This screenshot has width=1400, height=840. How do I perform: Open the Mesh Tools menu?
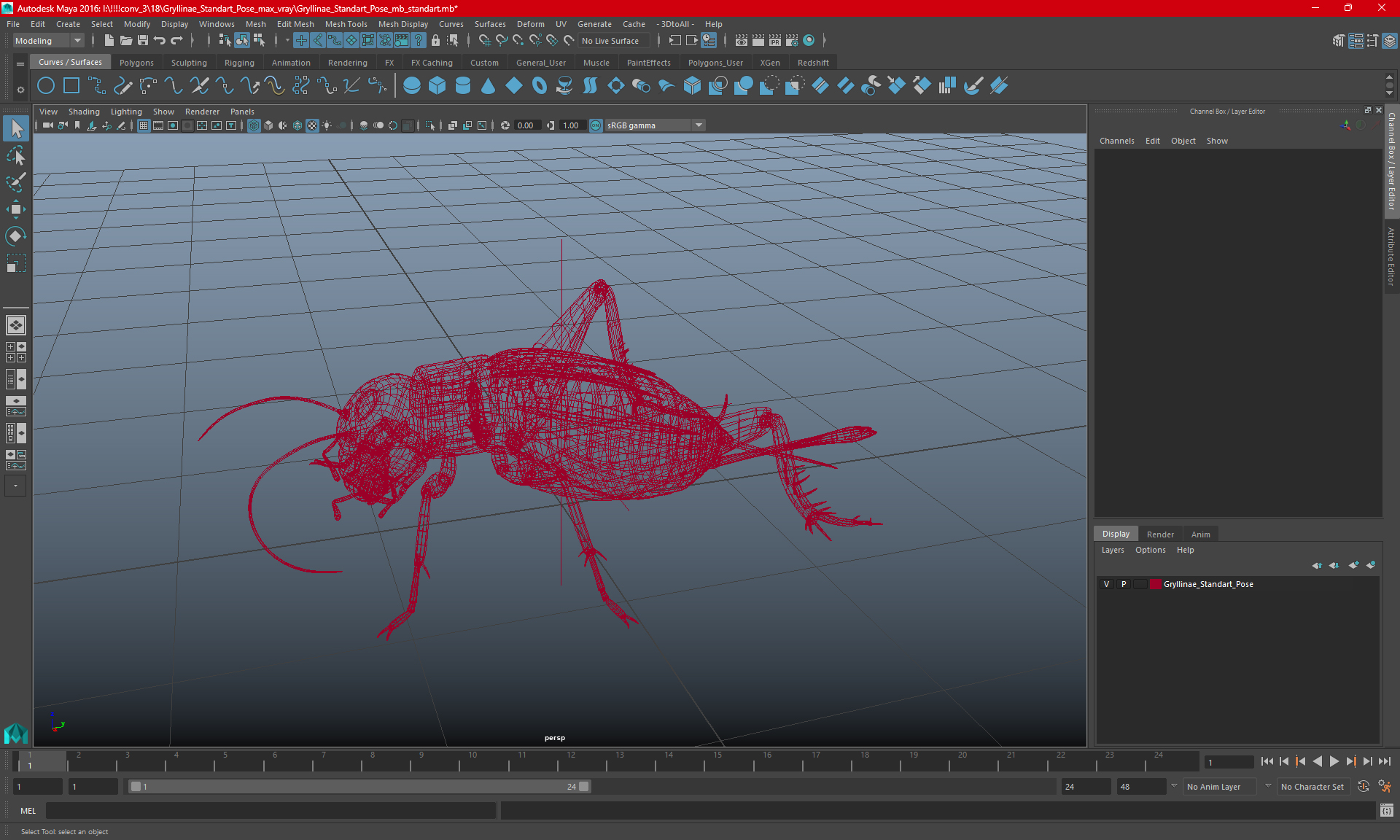coord(346,24)
